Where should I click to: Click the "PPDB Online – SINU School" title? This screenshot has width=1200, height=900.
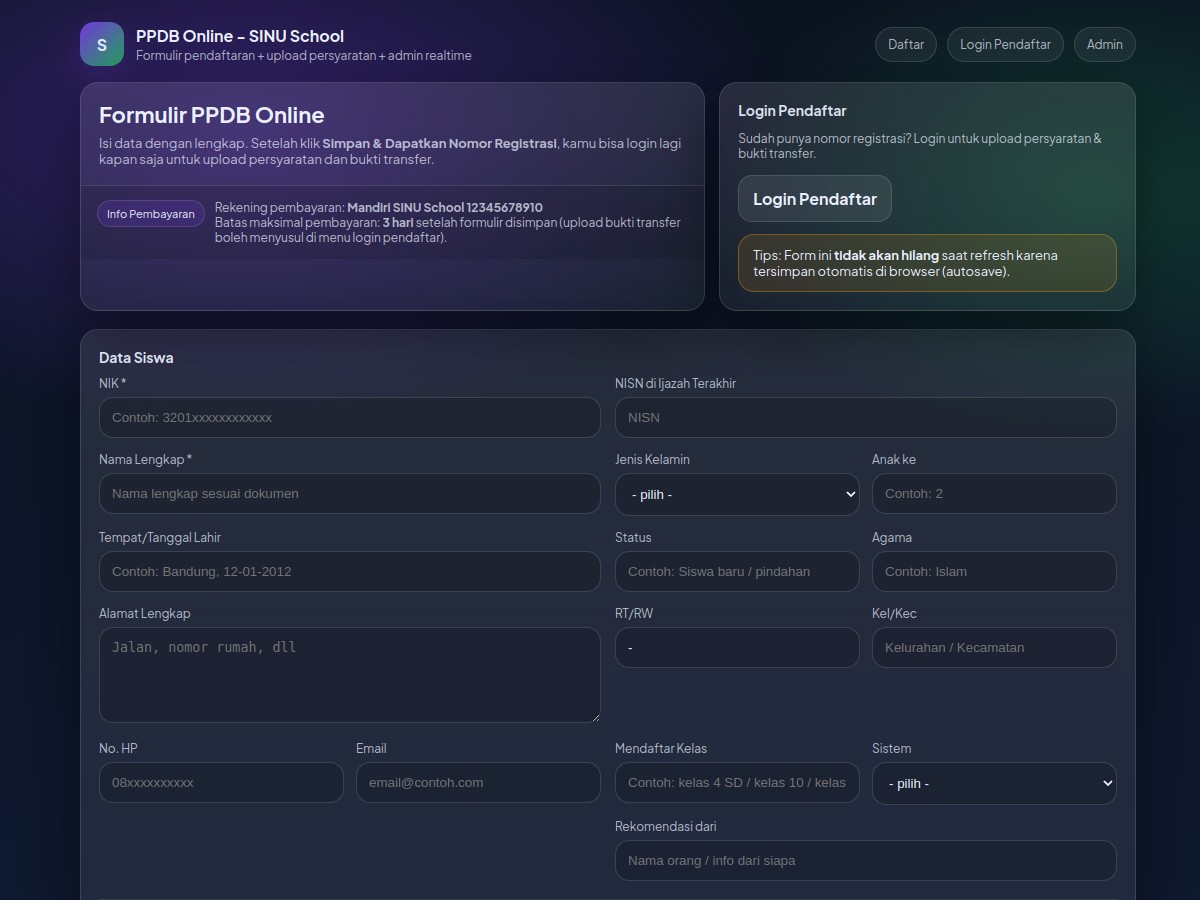(x=240, y=36)
